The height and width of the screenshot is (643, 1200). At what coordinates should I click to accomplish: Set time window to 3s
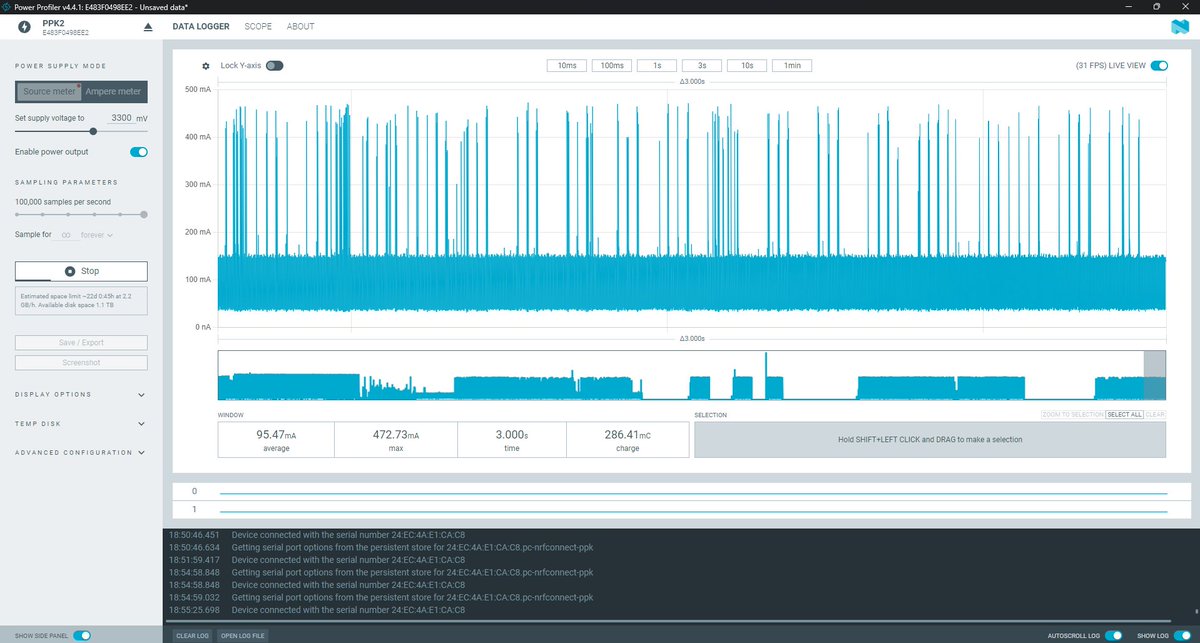(x=702, y=66)
